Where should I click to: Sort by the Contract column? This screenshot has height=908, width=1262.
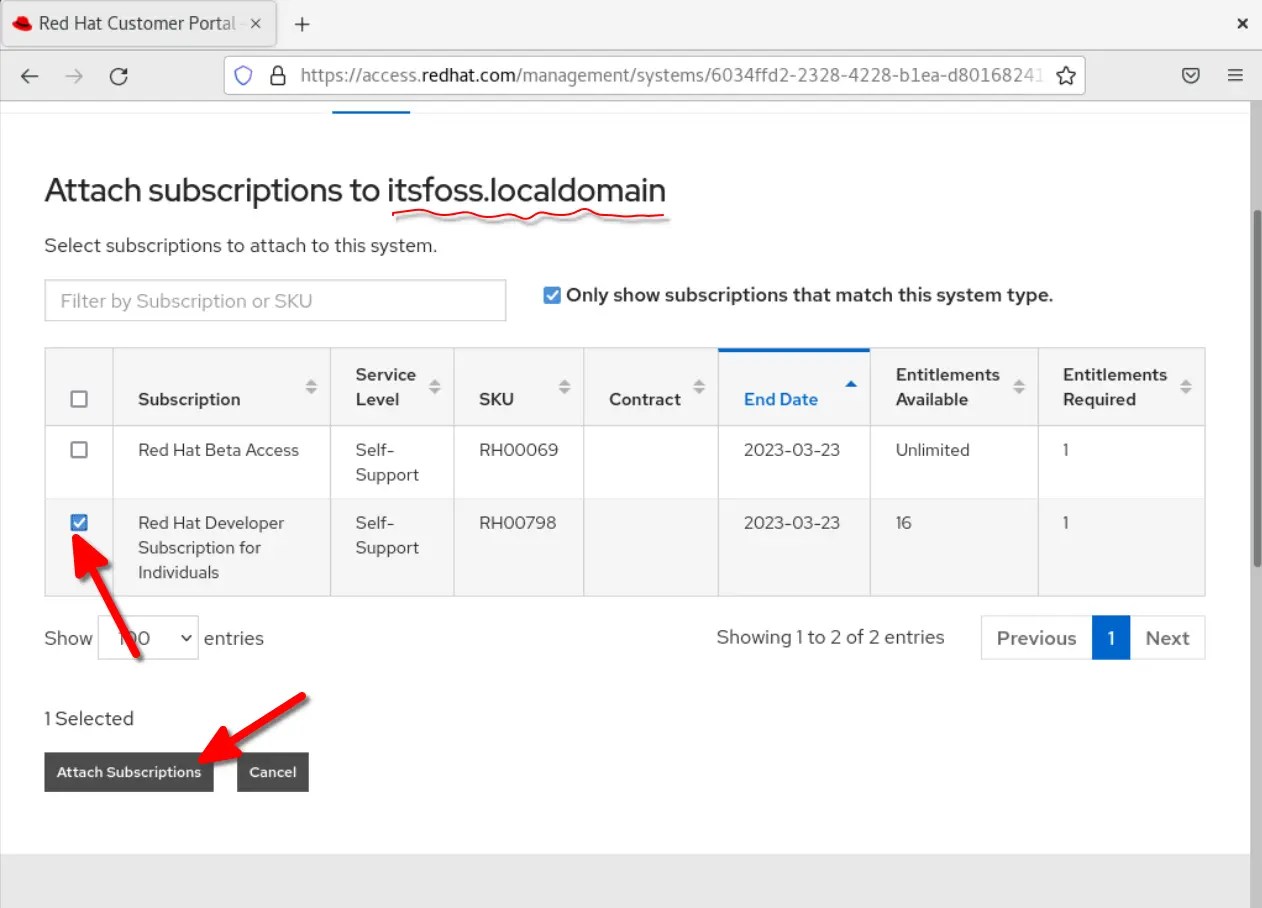point(651,387)
